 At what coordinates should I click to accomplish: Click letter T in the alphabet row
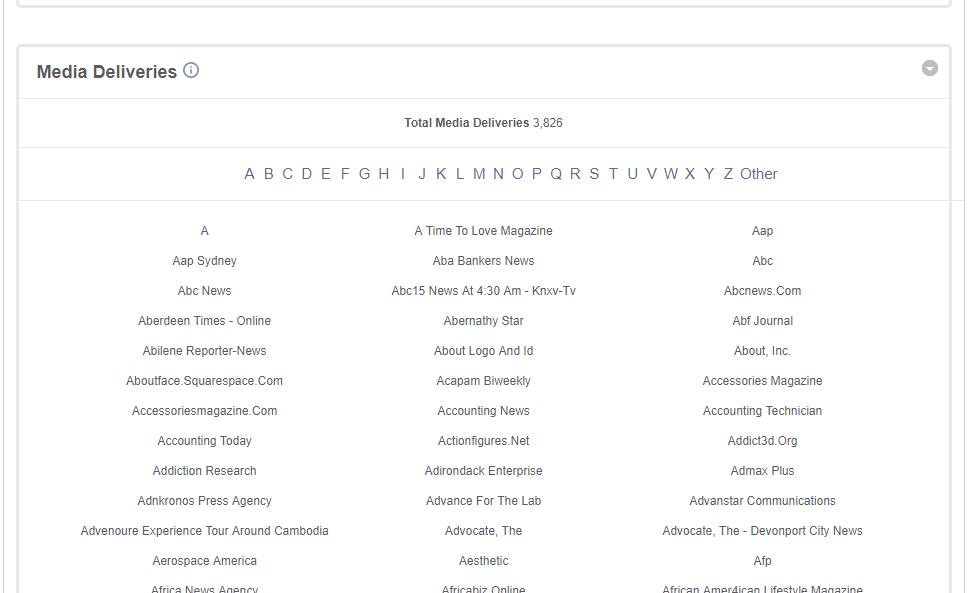(x=614, y=174)
